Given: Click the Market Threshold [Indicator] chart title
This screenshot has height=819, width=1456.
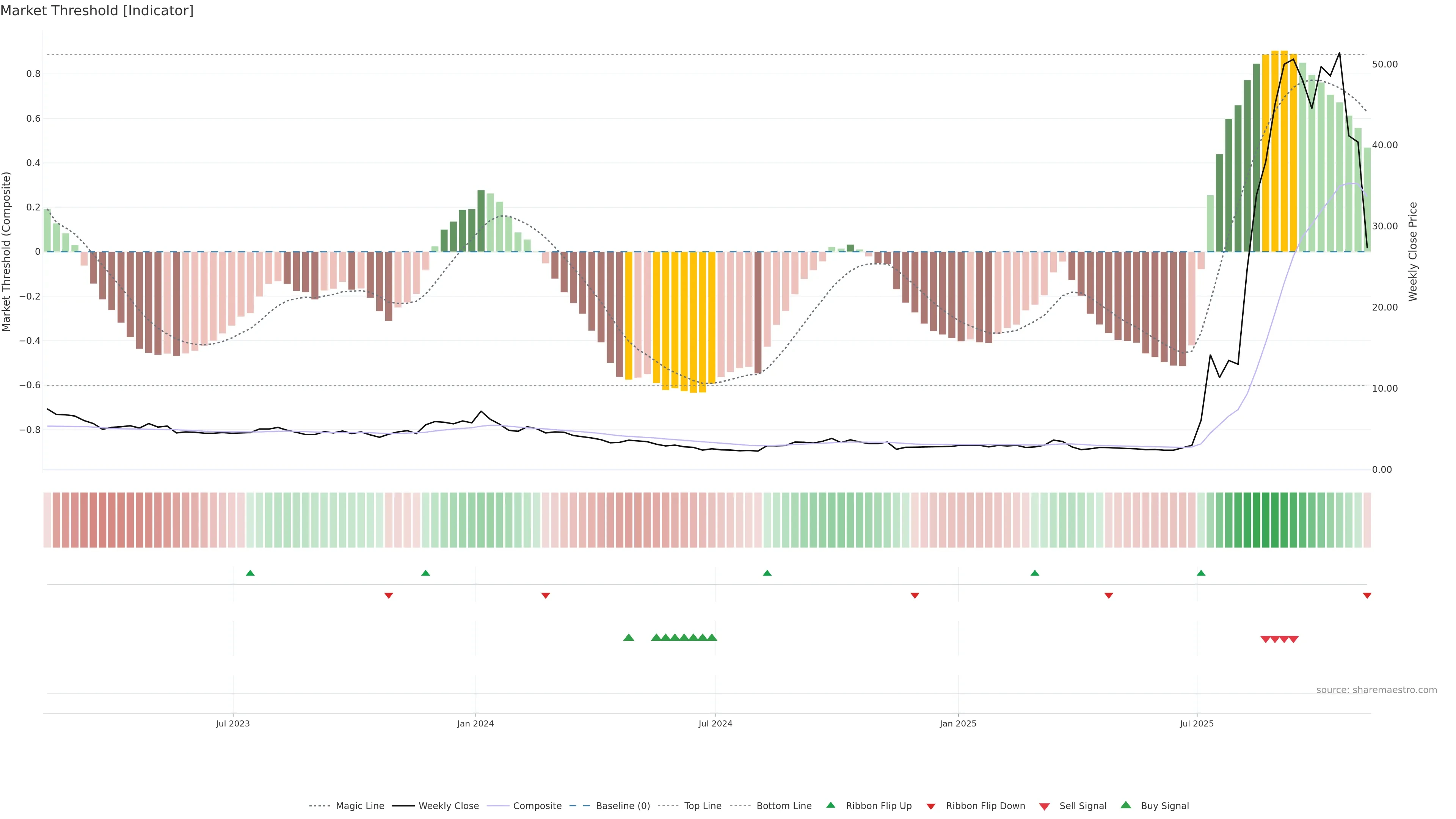Looking at the screenshot, I should click(97, 11).
